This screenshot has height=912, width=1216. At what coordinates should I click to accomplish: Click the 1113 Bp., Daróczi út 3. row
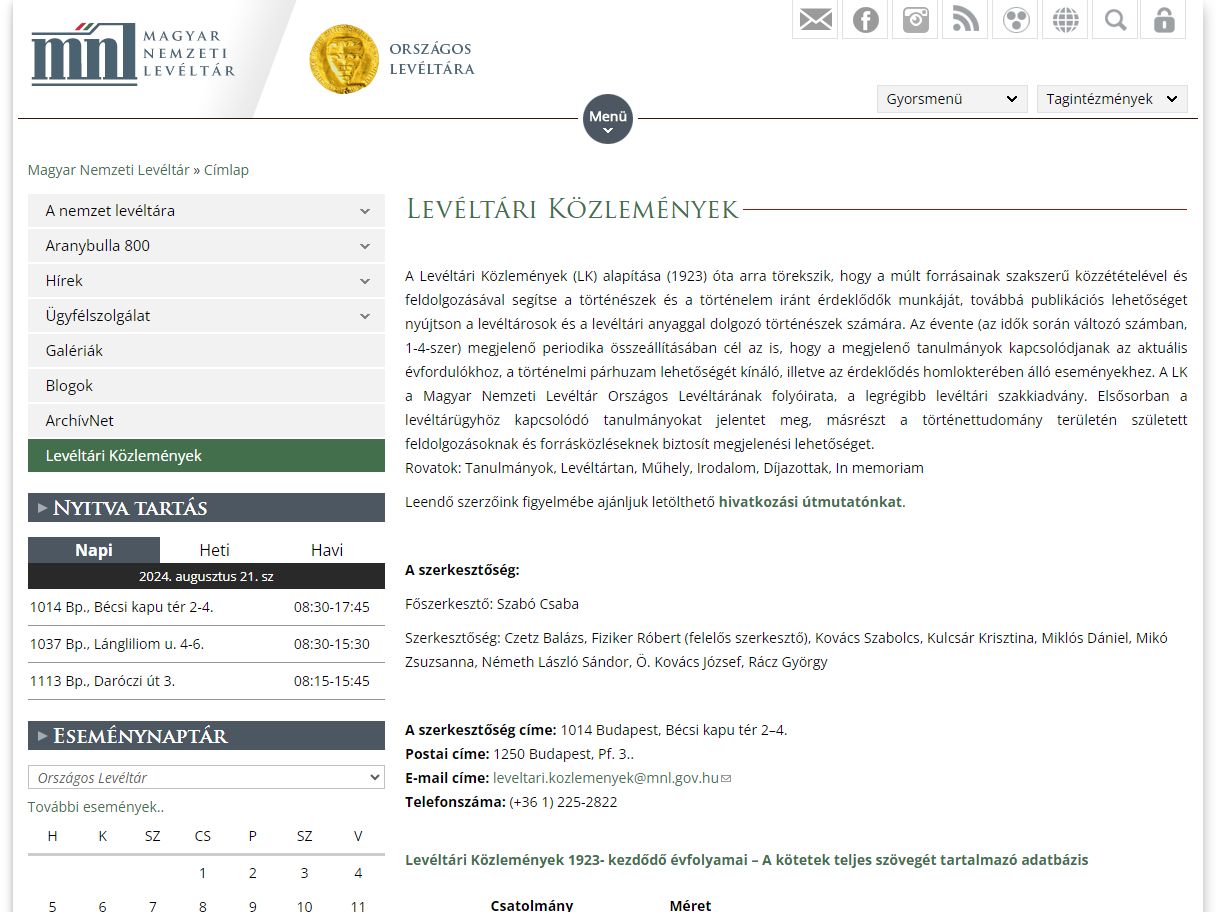click(x=206, y=681)
